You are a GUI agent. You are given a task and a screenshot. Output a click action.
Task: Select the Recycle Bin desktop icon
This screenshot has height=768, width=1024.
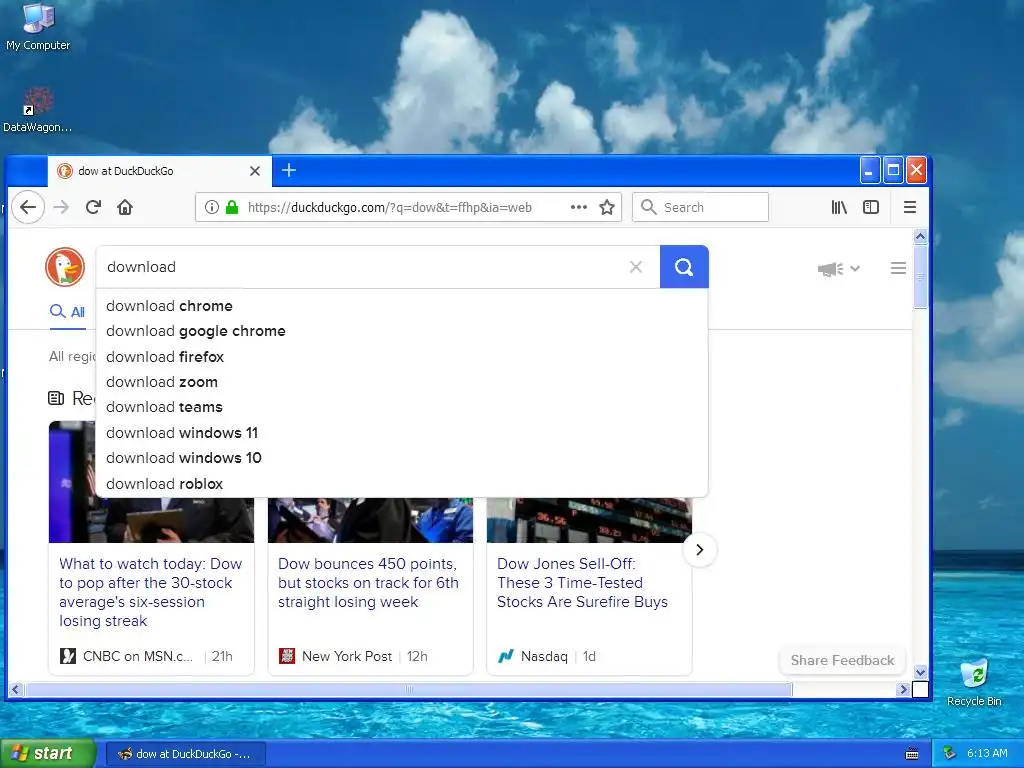click(974, 682)
